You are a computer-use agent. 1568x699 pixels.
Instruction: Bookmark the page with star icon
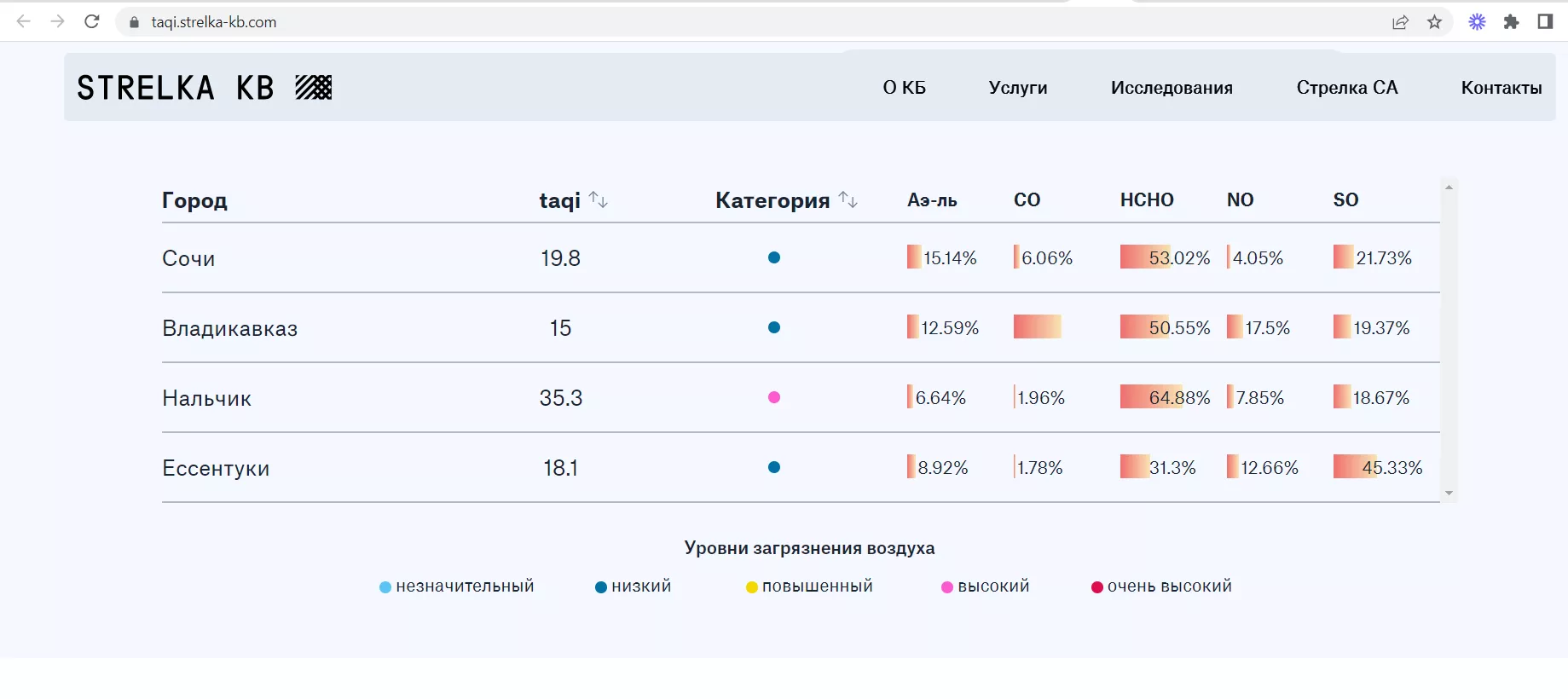(1435, 22)
